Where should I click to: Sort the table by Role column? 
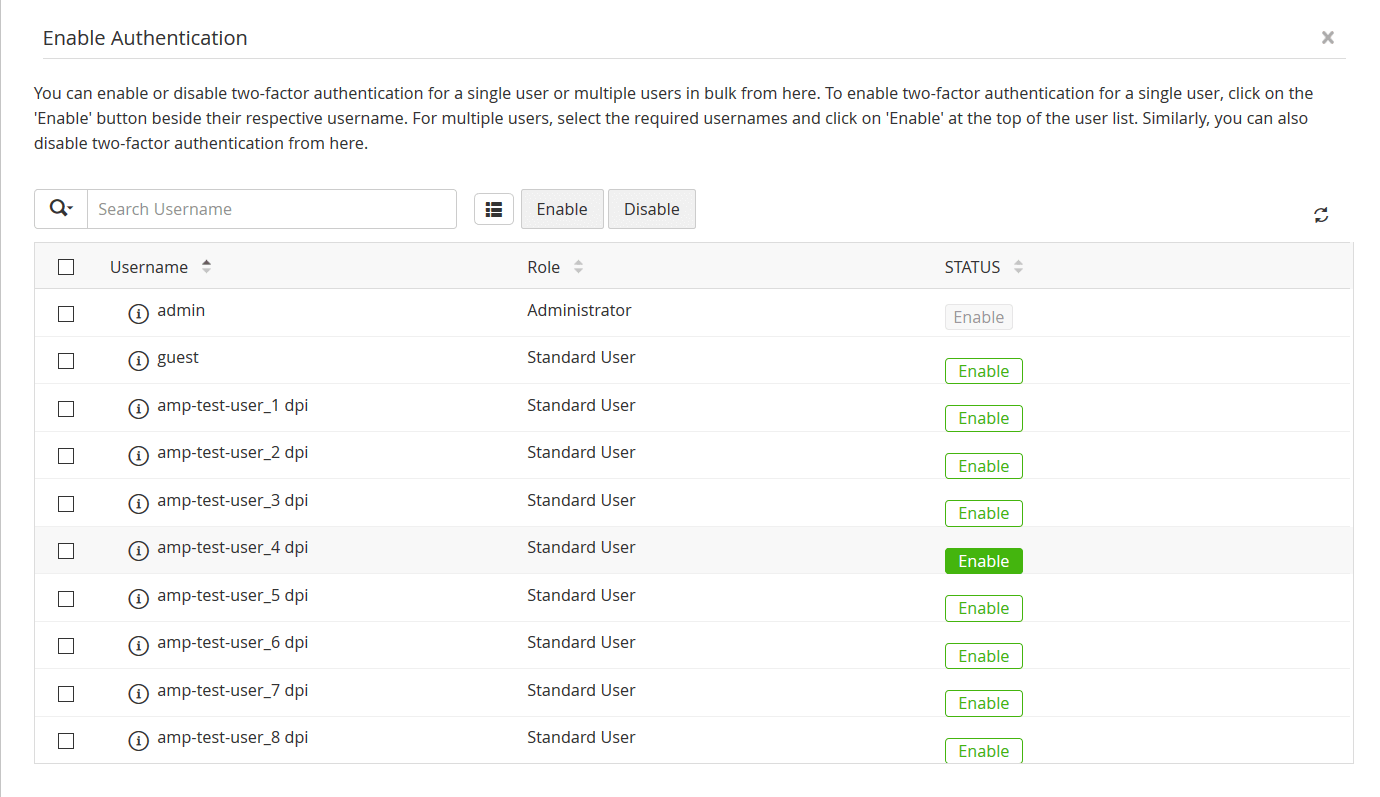[578, 267]
